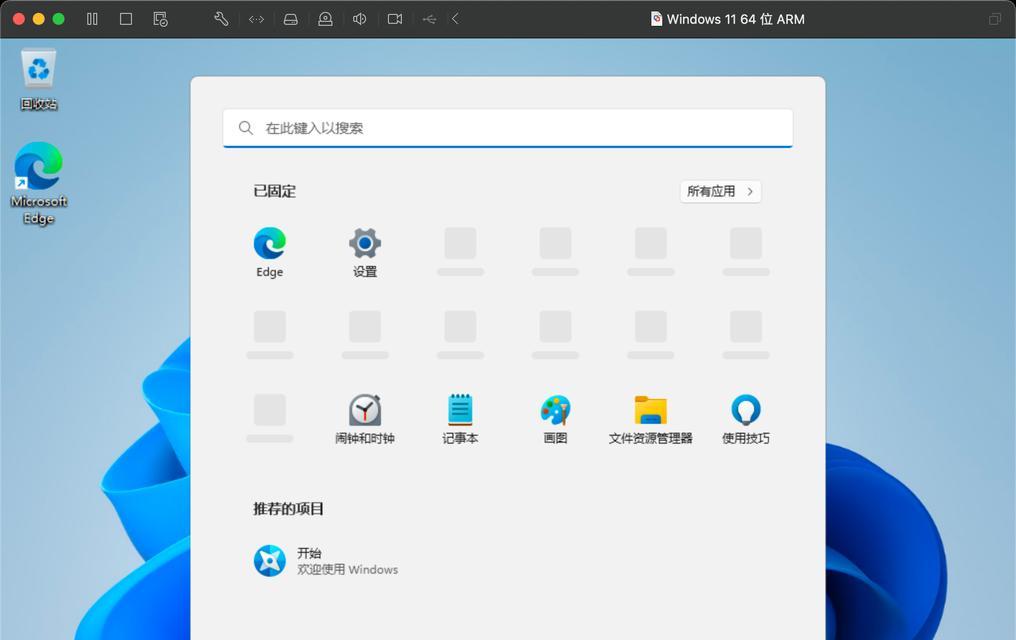The image size is (1016, 640).
Task: Click the search magnifier icon
Action: pyautogui.click(x=246, y=128)
